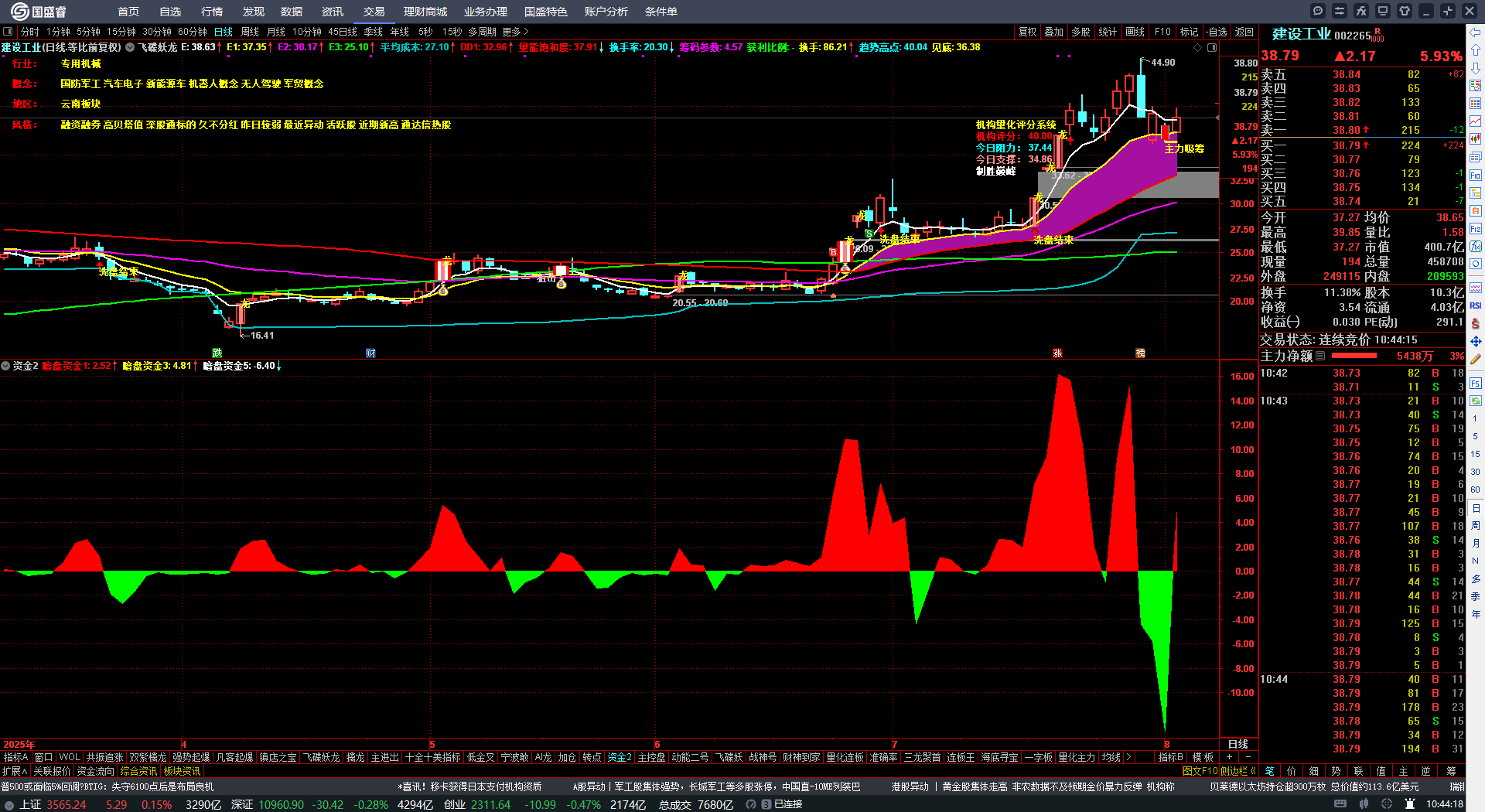The width and height of the screenshot is (1485, 812).
Task: Expand the status bar round arrow before 上证
Action: click(x=9, y=805)
